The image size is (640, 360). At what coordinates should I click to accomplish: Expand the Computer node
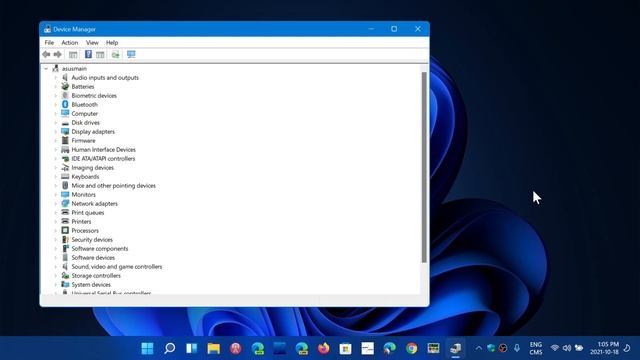(x=56, y=113)
